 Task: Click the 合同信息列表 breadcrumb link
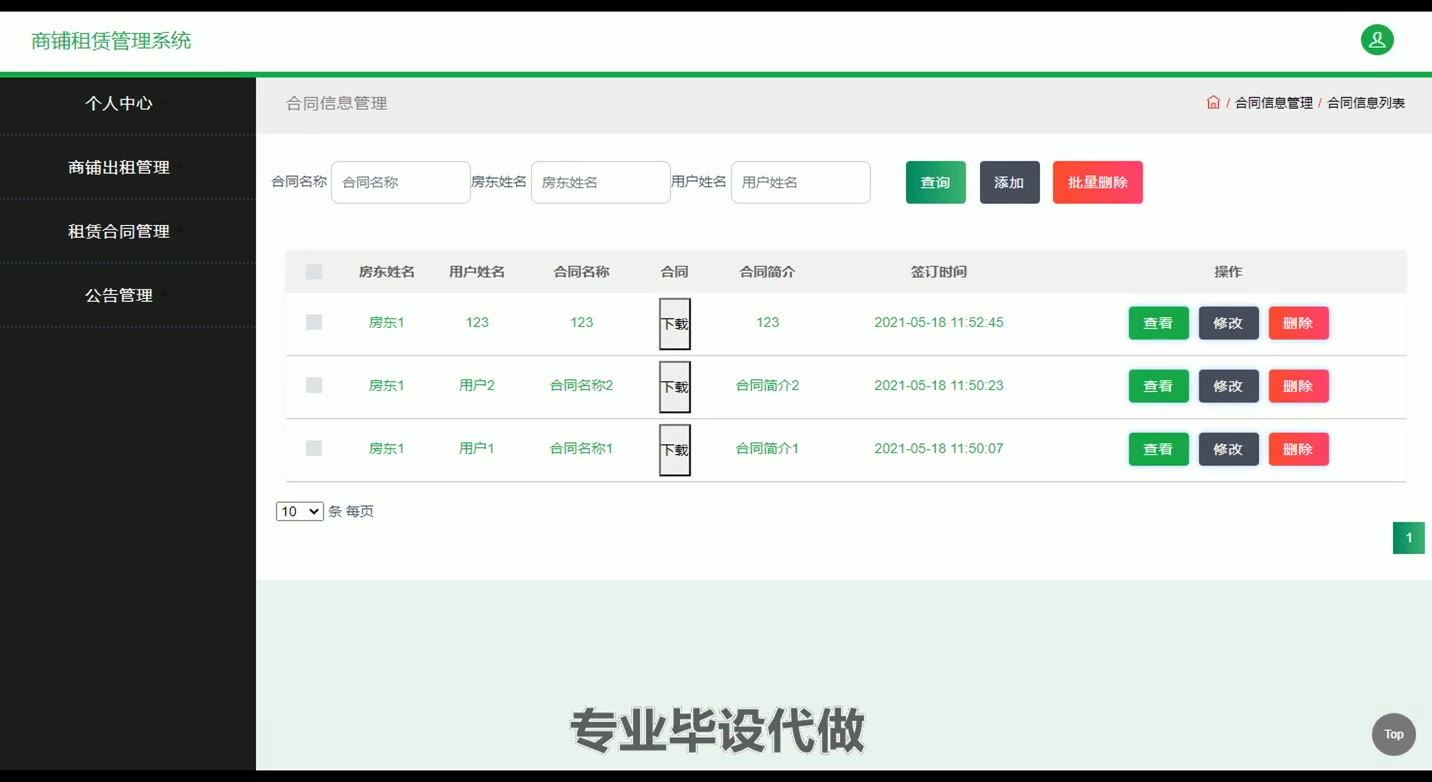tap(1366, 103)
